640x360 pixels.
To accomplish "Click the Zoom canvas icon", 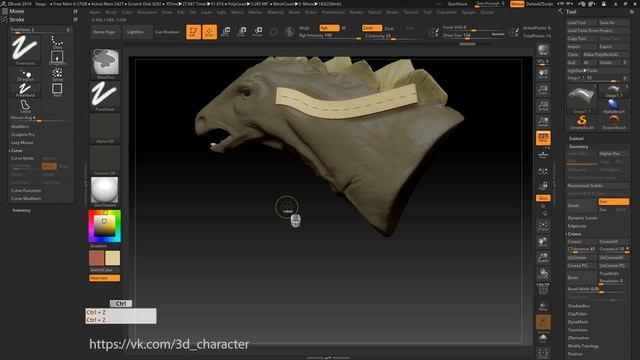I will 543,90.
